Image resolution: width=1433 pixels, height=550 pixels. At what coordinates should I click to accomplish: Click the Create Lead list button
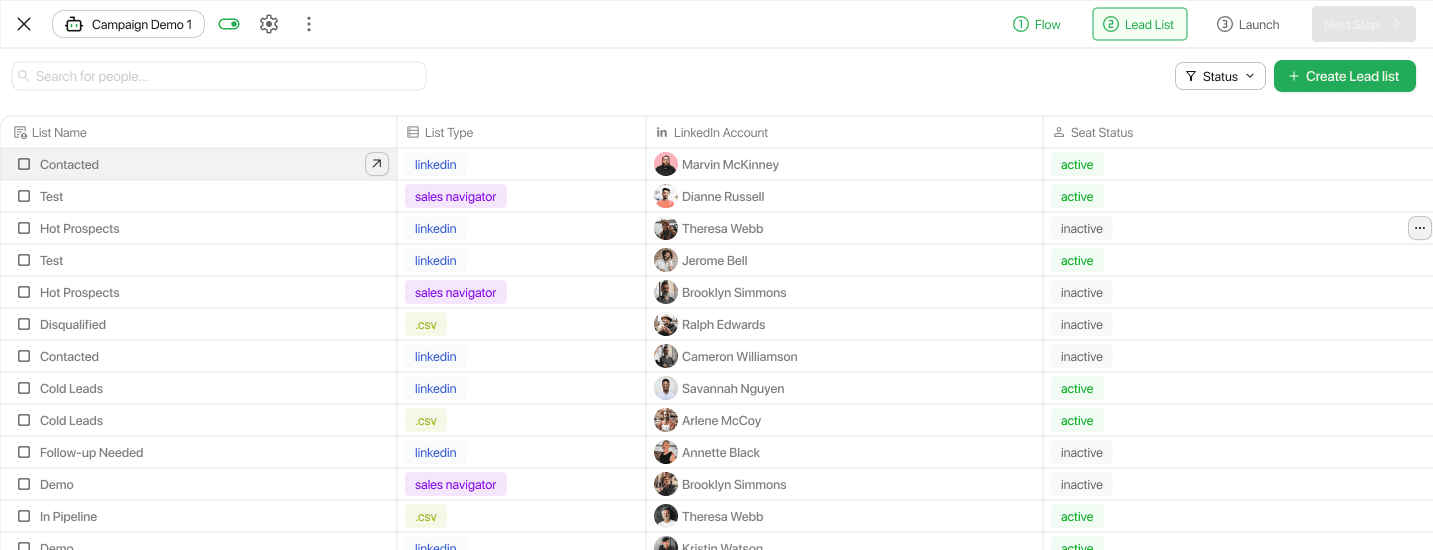click(1344, 76)
